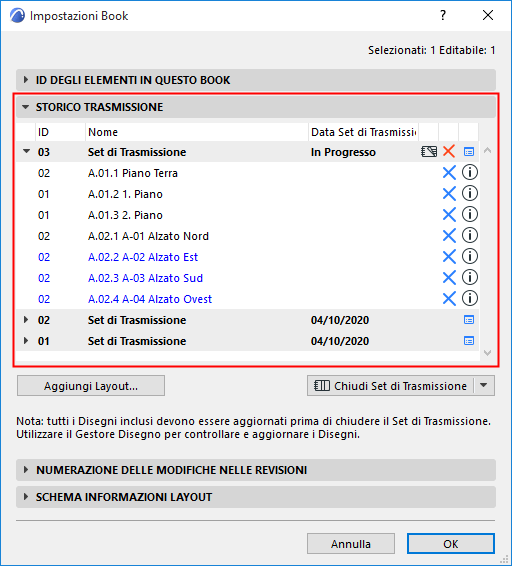Expand ID DEGLI ELEMENTI IN QUESTO BOOK panel
Viewport: 512px width, 566px height.
click(x=256, y=80)
